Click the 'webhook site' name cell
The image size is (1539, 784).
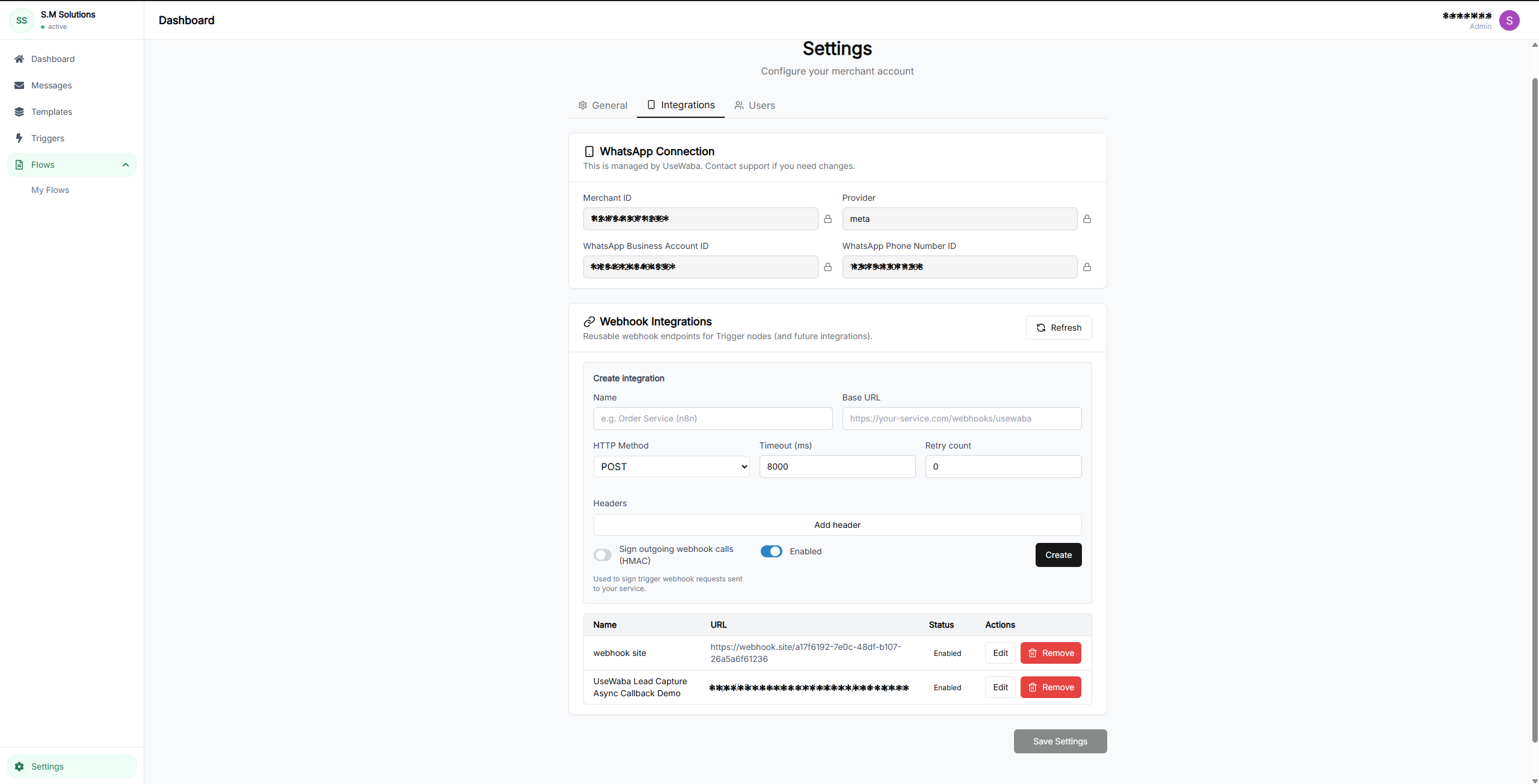619,653
